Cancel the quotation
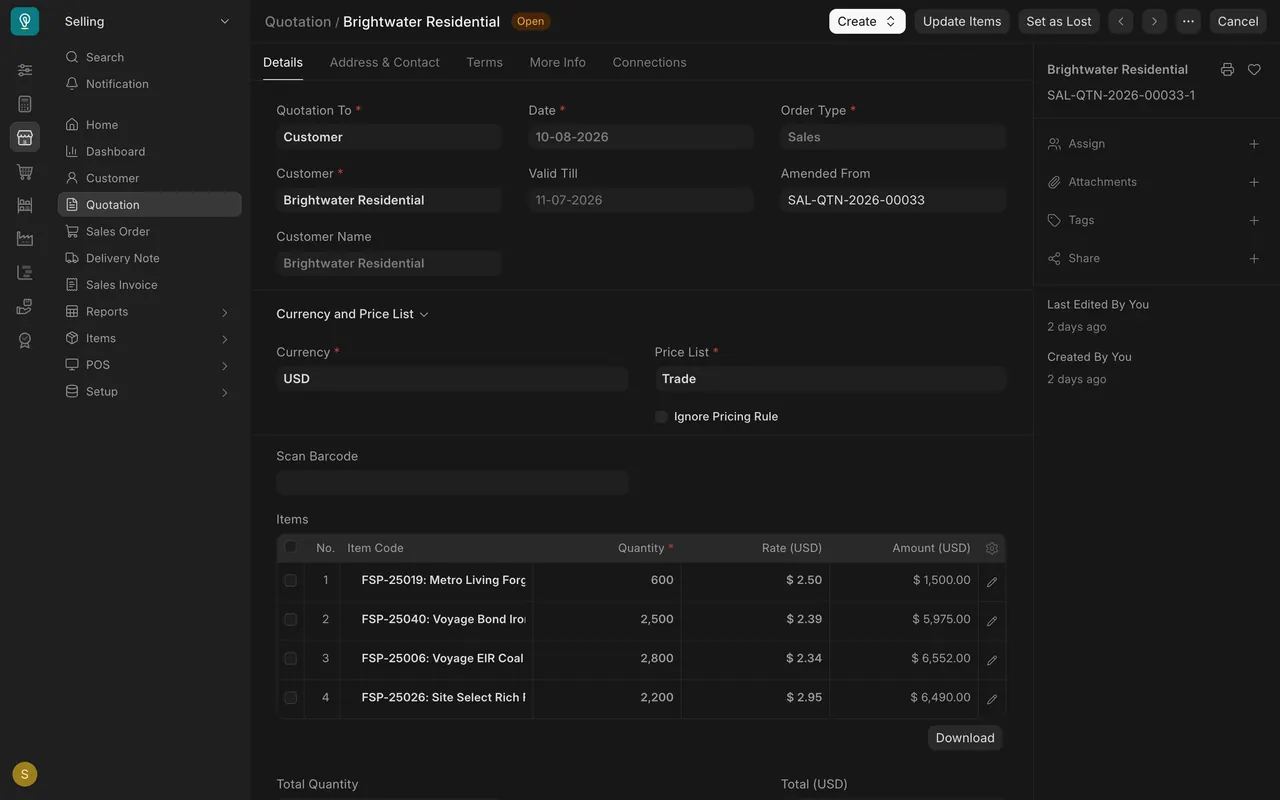The height and width of the screenshot is (800, 1280). (x=1238, y=21)
